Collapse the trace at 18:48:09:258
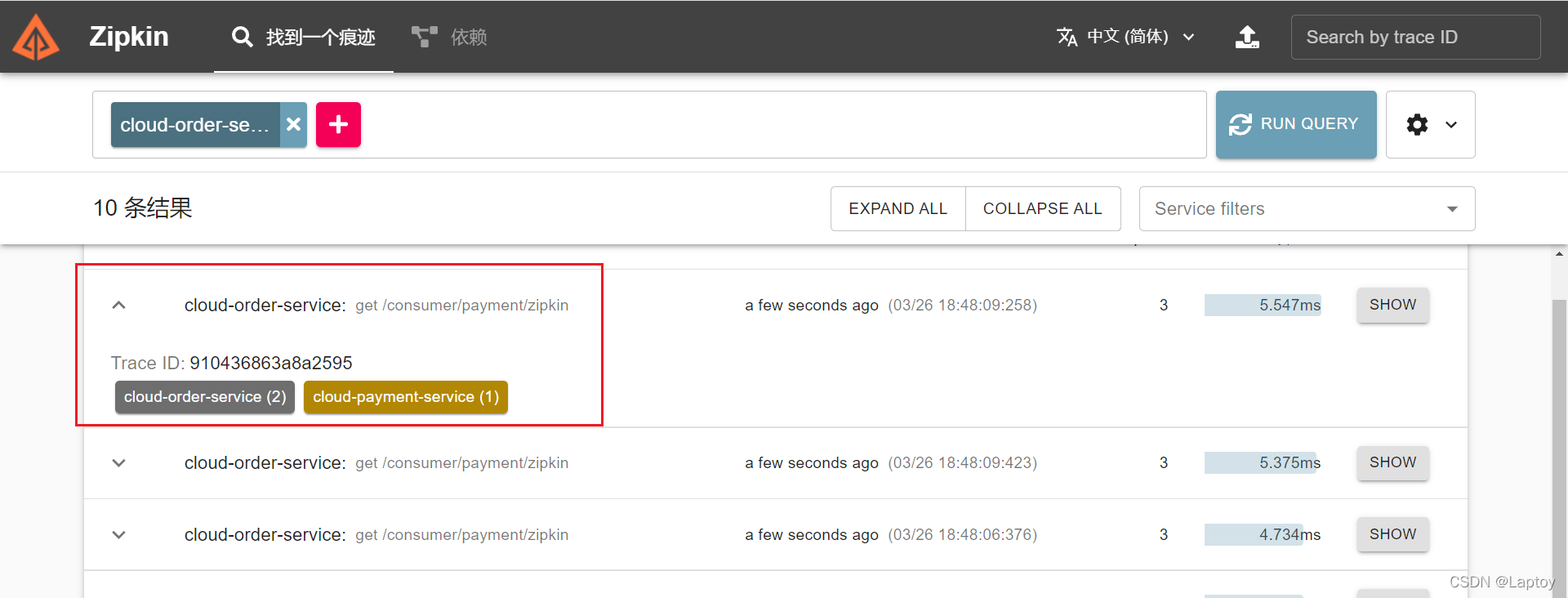Viewport: 1568px width, 598px height. pos(118,305)
